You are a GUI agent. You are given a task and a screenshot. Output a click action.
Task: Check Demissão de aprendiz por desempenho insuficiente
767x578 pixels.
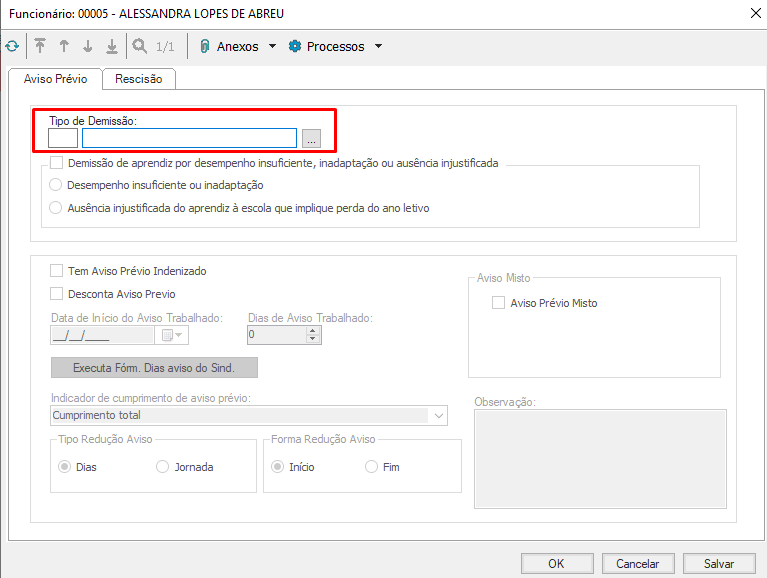pyautogui.click(x=56, y=163)
